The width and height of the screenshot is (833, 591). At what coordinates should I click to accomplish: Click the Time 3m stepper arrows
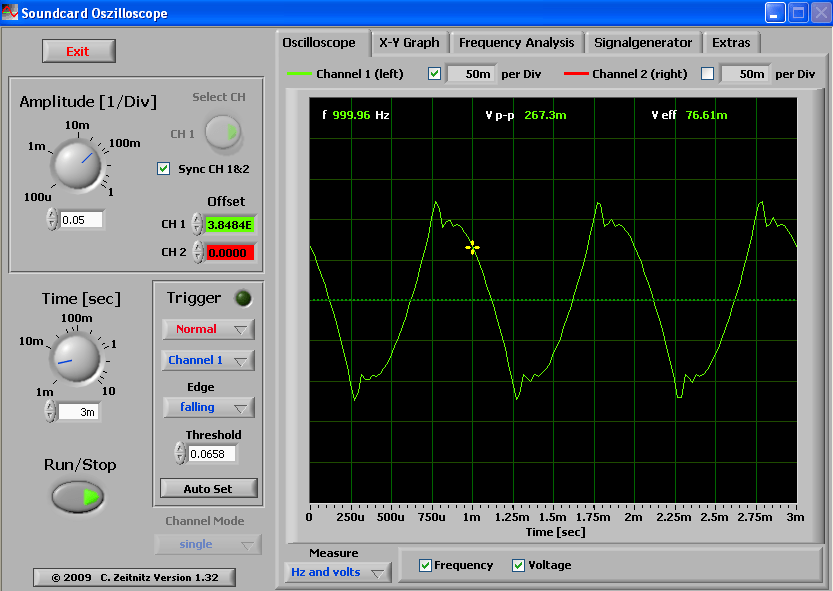click(50, 411)
